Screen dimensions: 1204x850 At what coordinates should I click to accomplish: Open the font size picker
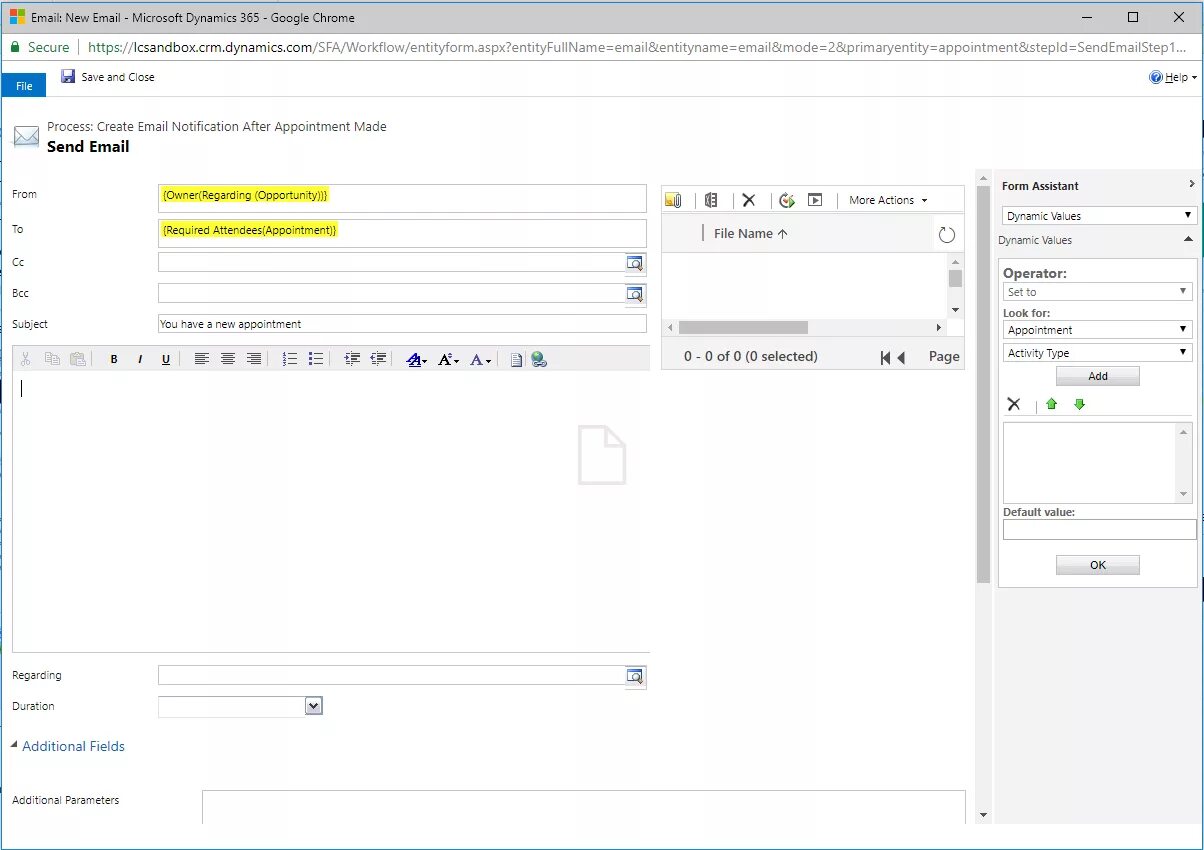[x=449, y=360]
